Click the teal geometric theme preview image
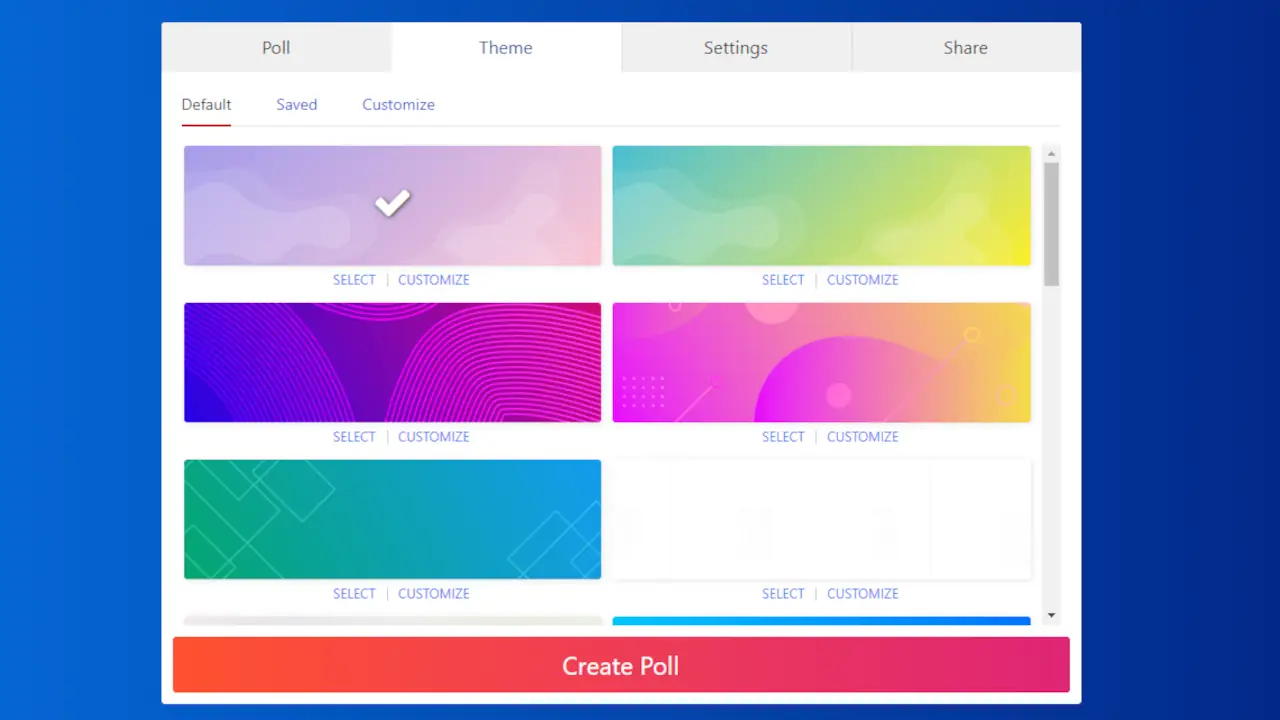The width and height of the screenshot is (1280, 720). (x=392, y=519)
